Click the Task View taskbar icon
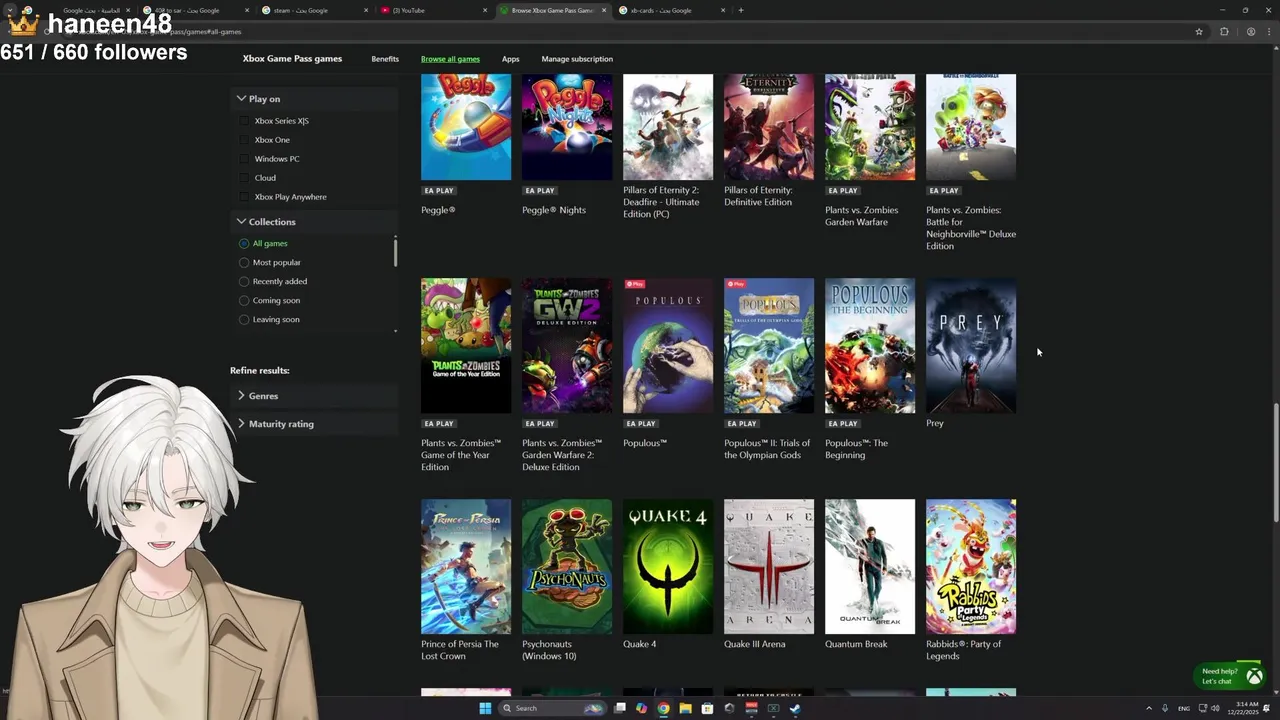 [620, 708]
